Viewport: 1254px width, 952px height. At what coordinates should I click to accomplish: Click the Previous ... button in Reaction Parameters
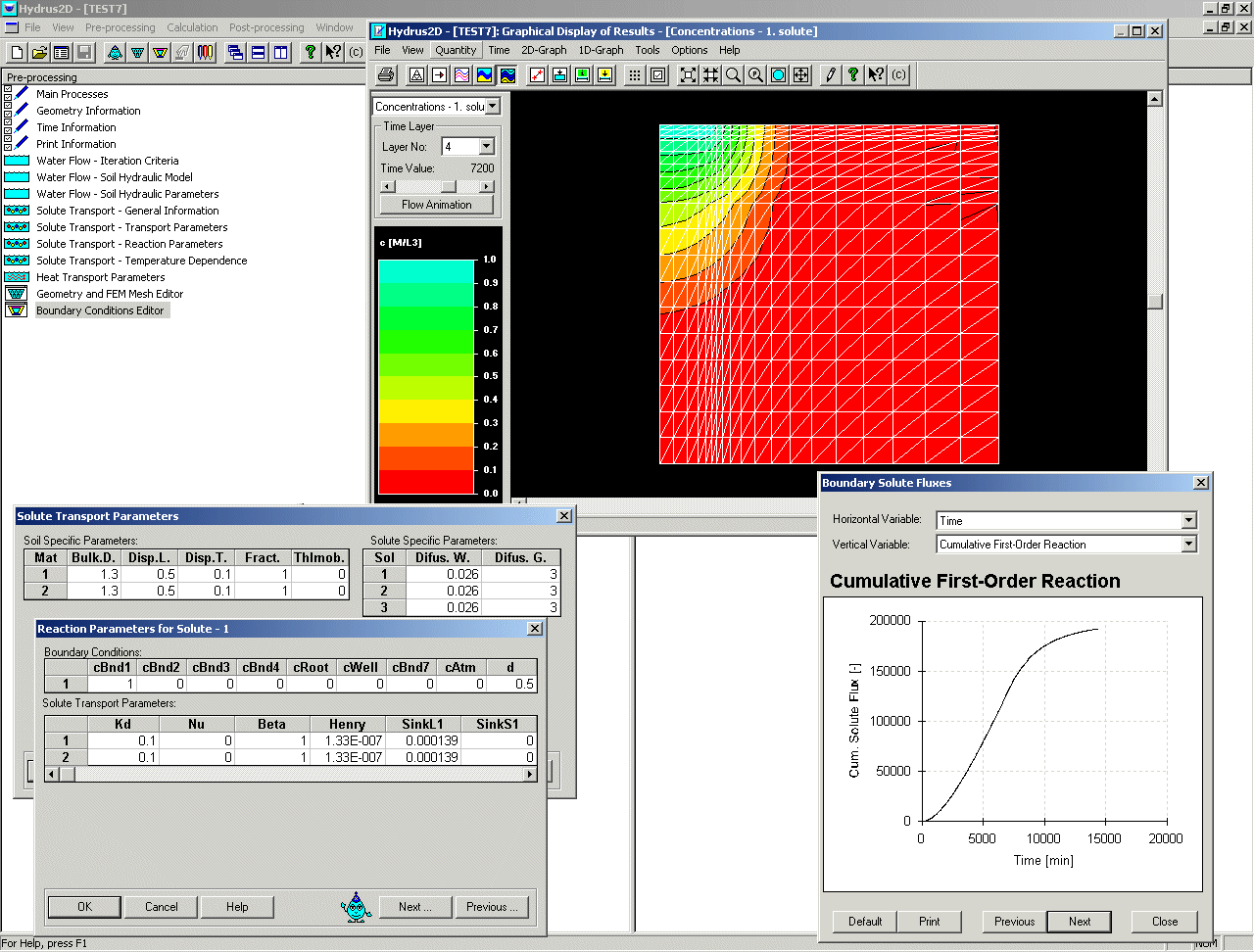tap(493, 907)
